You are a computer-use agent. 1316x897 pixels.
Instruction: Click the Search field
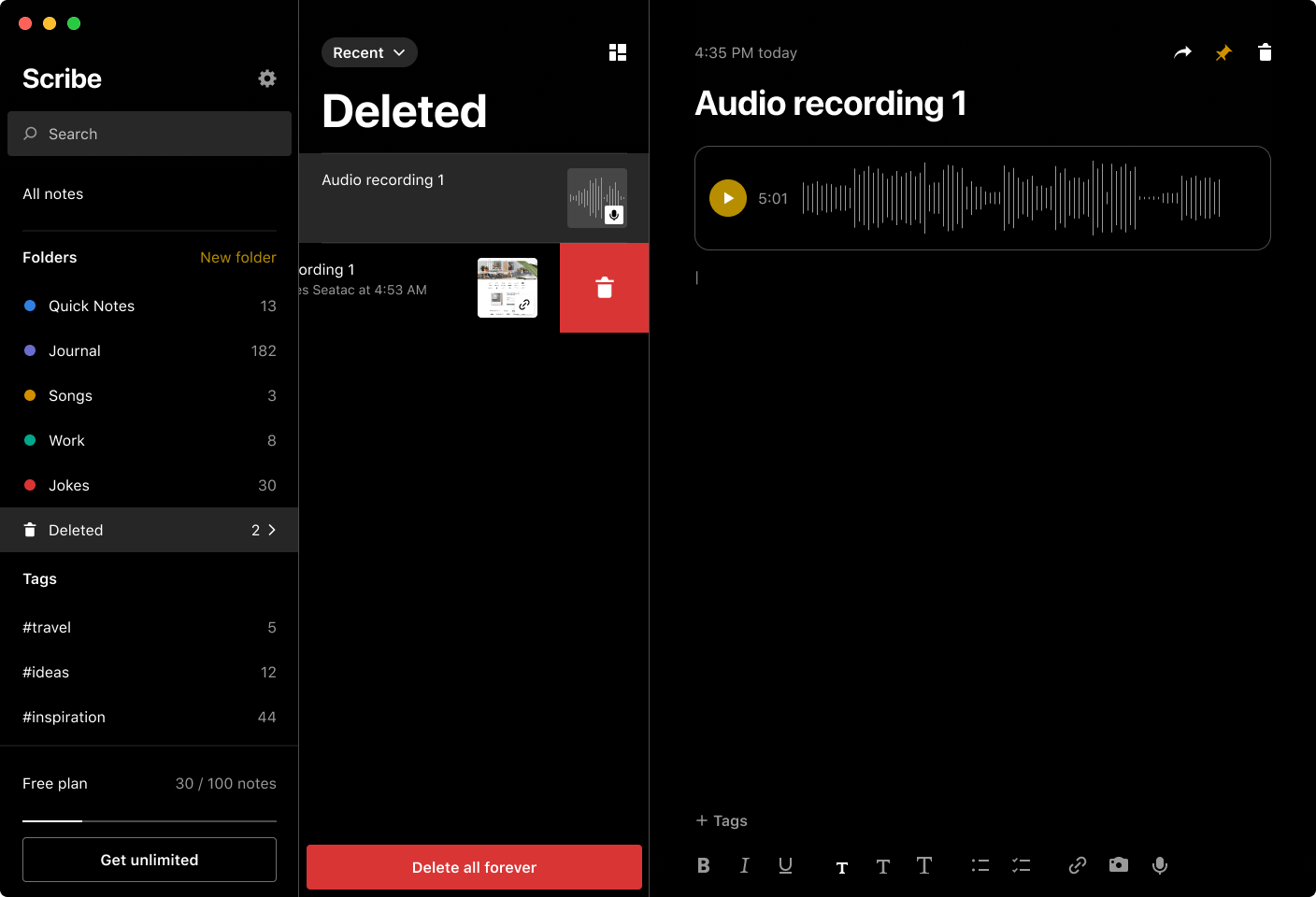(x=150, y=134)
